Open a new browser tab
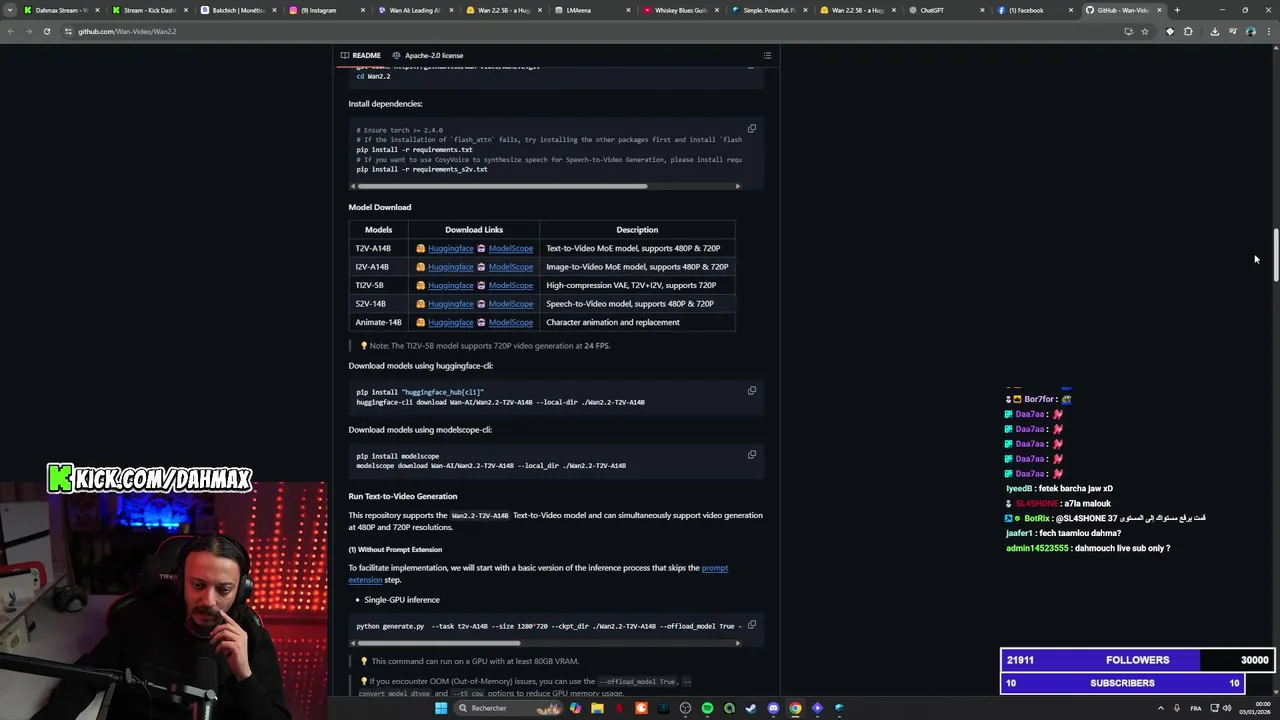This screenshot has height=720, width=1280. tap(1177, 10)
